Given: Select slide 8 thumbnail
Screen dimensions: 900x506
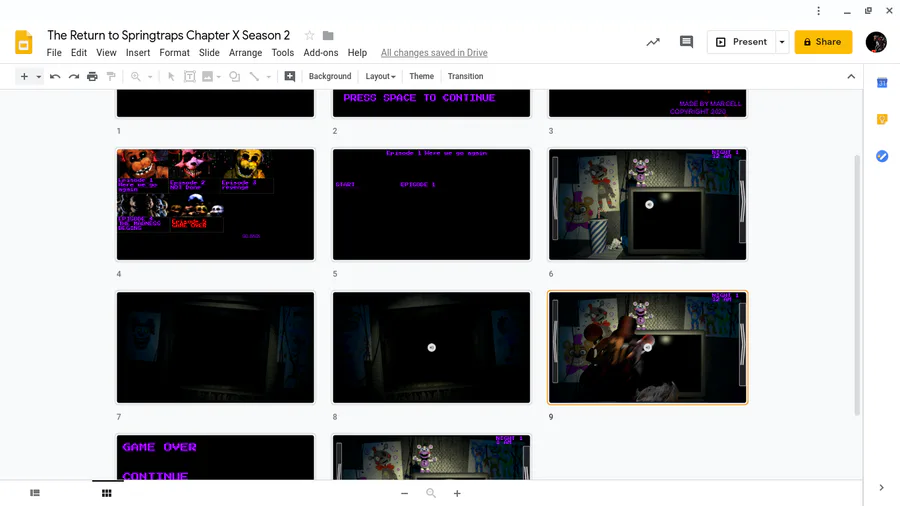Looking at the screenshot, I should 432,348.
